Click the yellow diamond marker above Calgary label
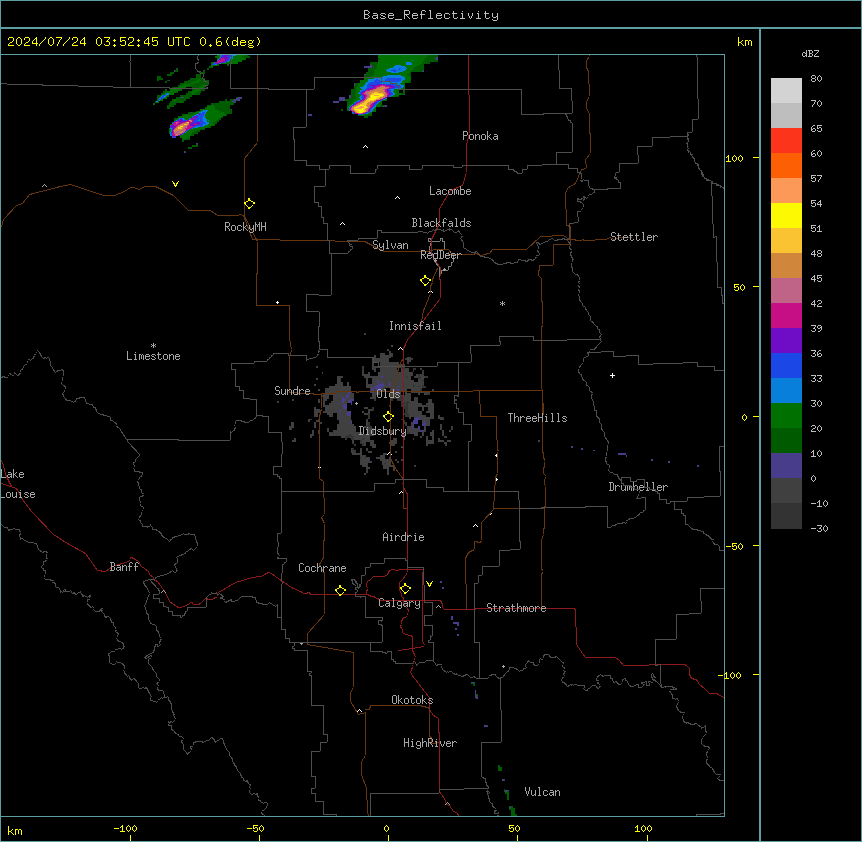This screenshot has width=862, height=842. [405, 589]
